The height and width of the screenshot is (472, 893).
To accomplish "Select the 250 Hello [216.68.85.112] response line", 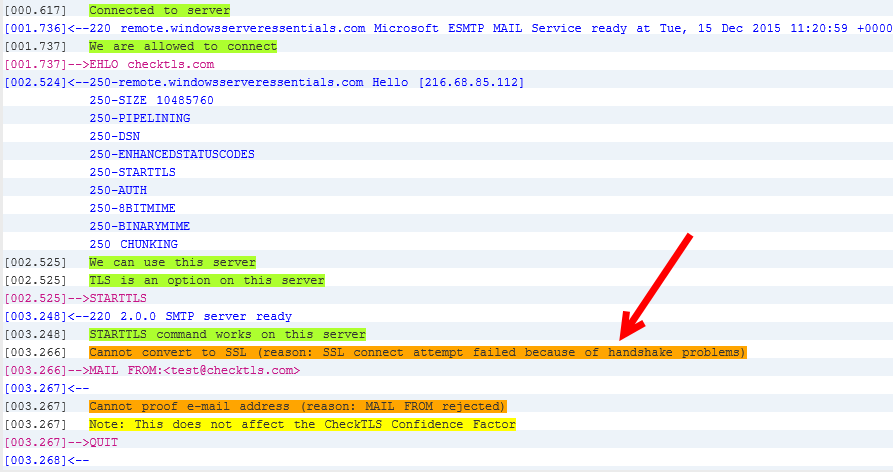I will (306, 82).
